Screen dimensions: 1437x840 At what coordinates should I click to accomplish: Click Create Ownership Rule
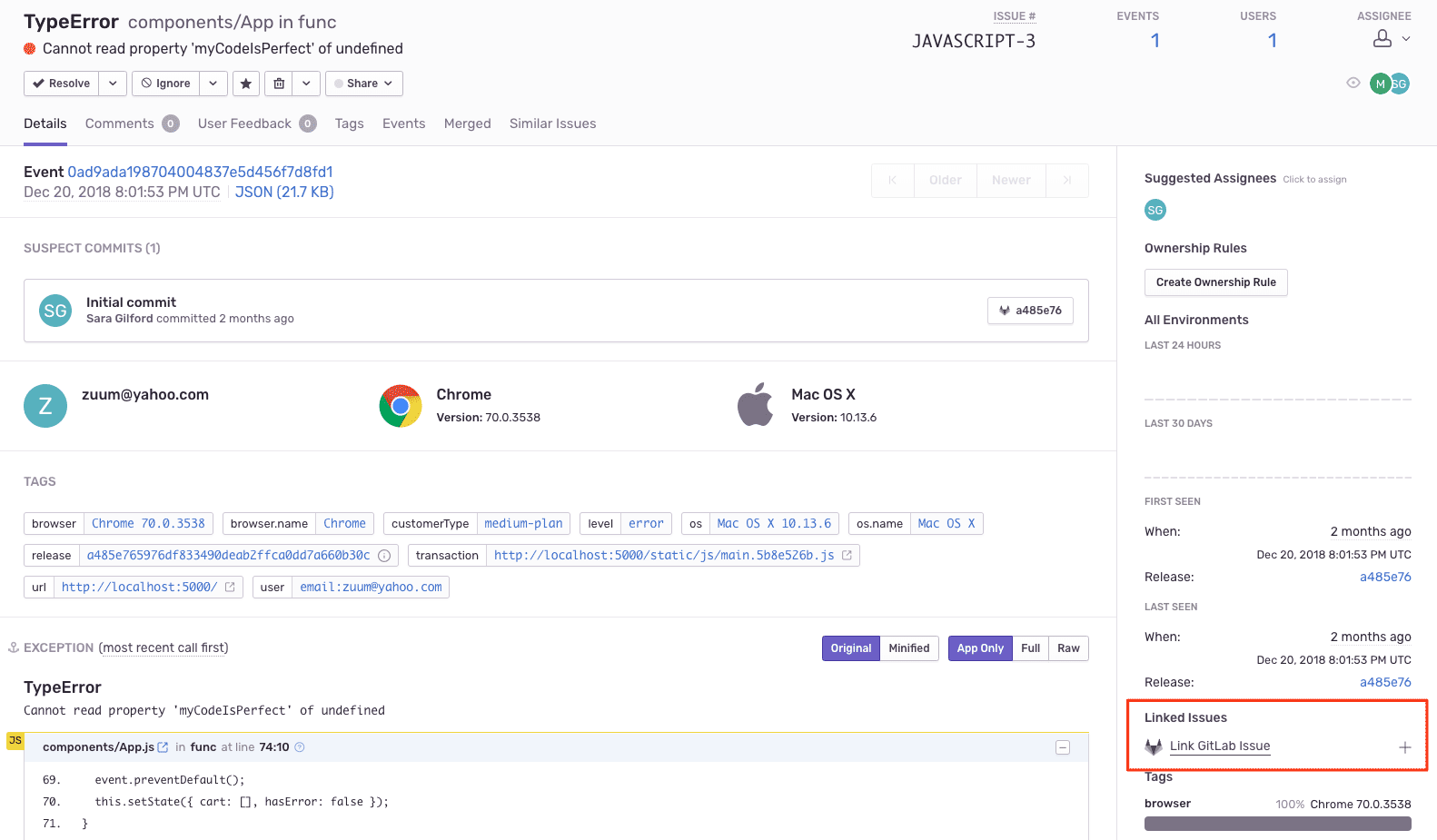coord(1215,282)
